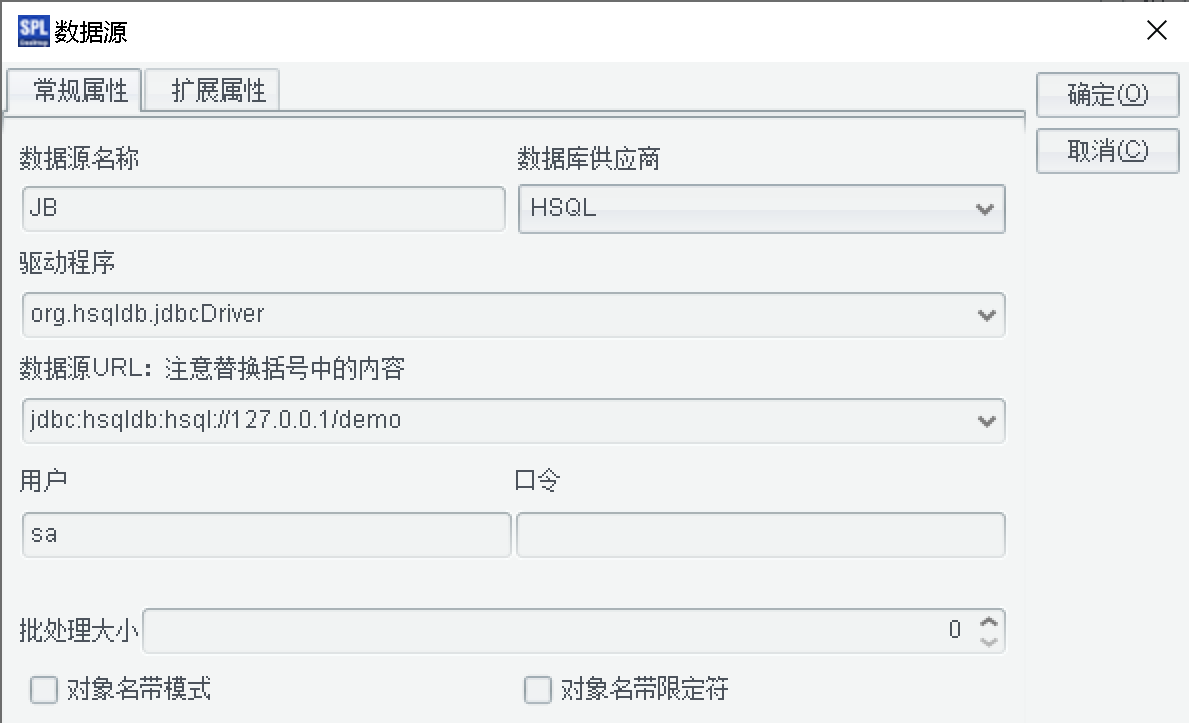Click the SPL application icon in title bar
The width and height of the screenshot is (1189, 723).
[33, 31]
